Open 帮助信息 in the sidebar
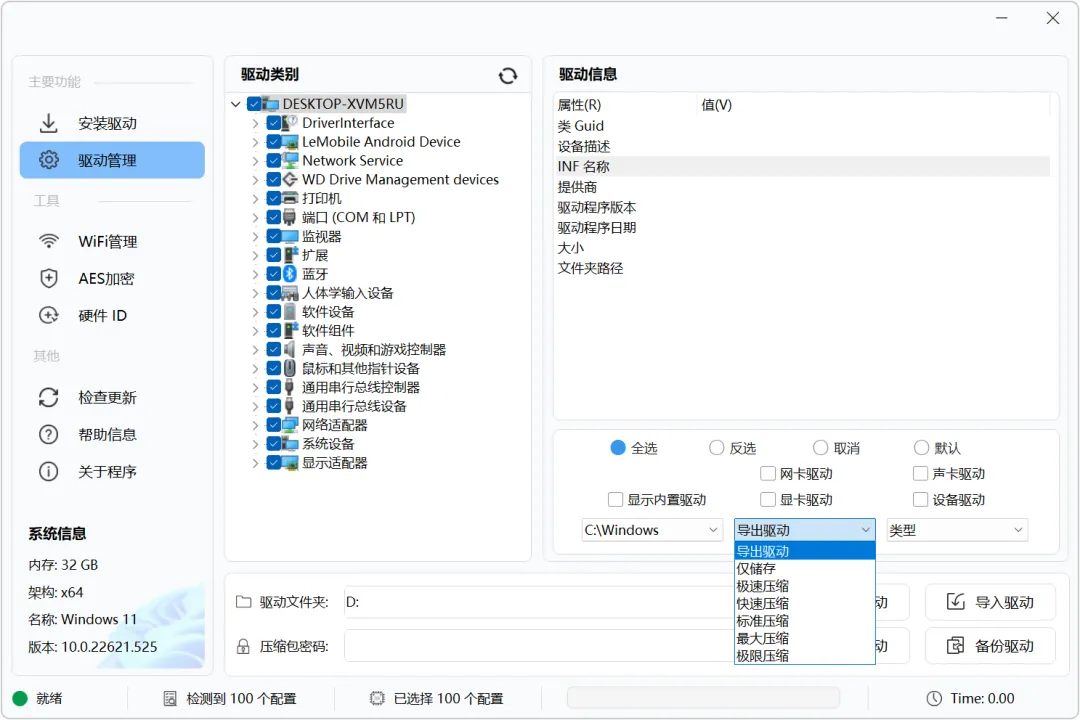 click(112, 435)
